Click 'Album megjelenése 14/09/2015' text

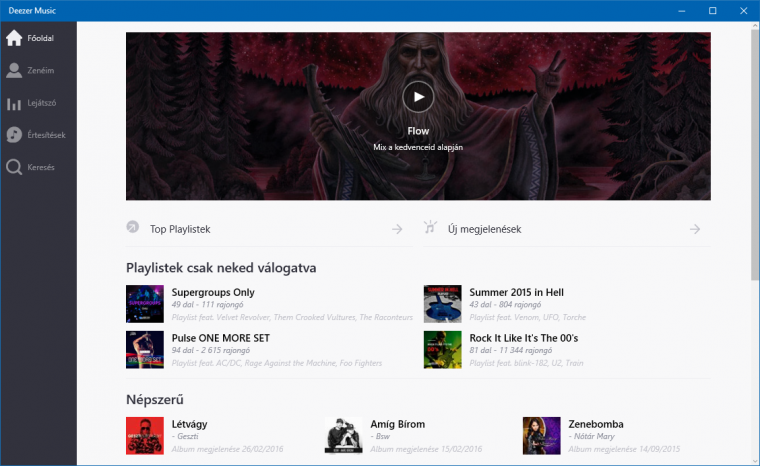tap(624, 449)
